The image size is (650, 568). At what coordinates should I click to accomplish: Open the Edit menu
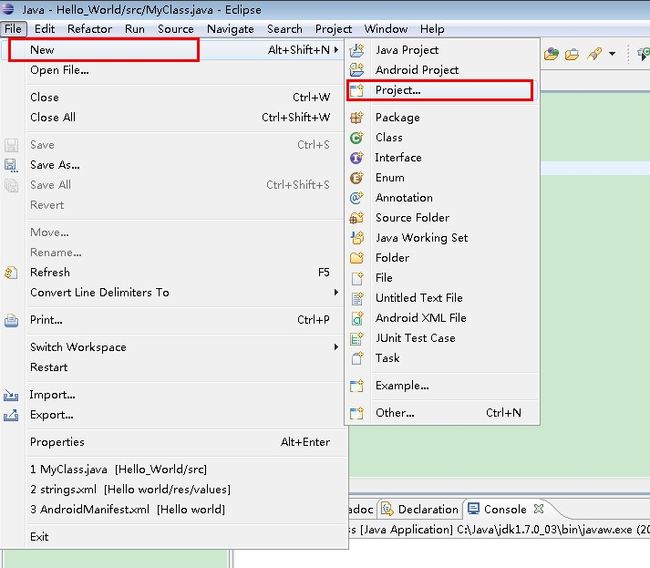44,29
